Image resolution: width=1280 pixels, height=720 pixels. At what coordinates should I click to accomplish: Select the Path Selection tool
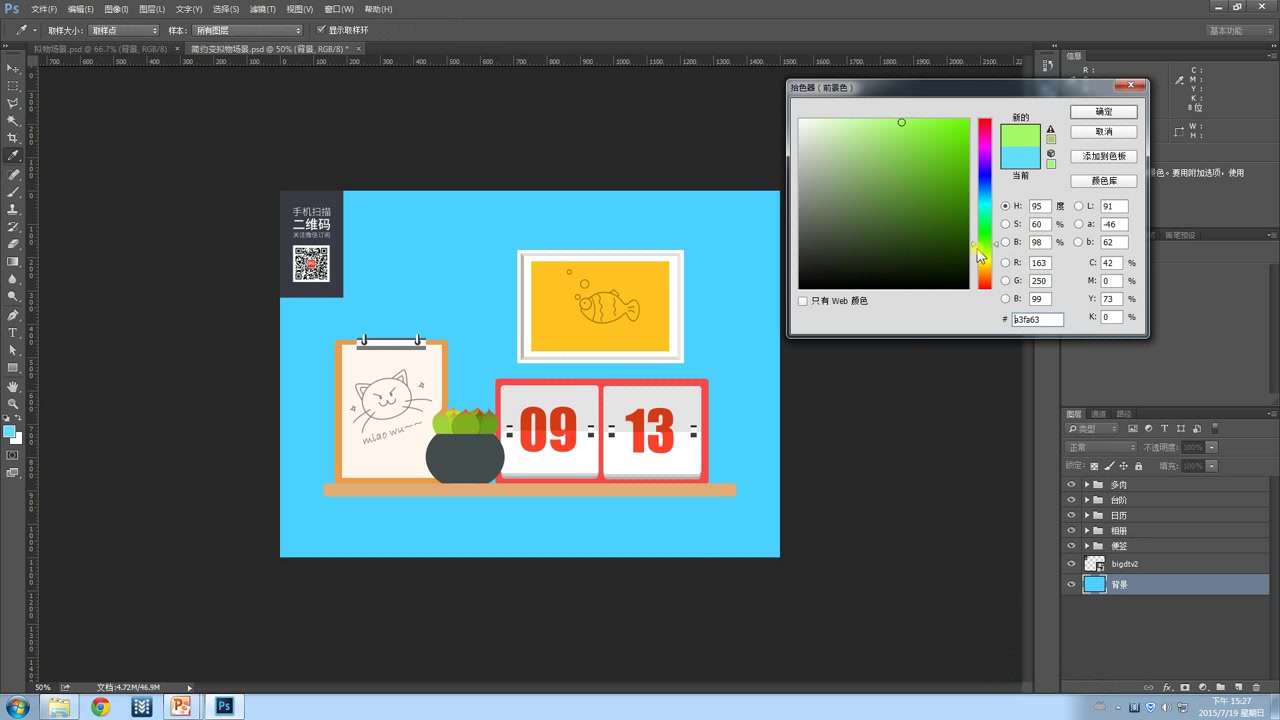(x=13, y=350)
